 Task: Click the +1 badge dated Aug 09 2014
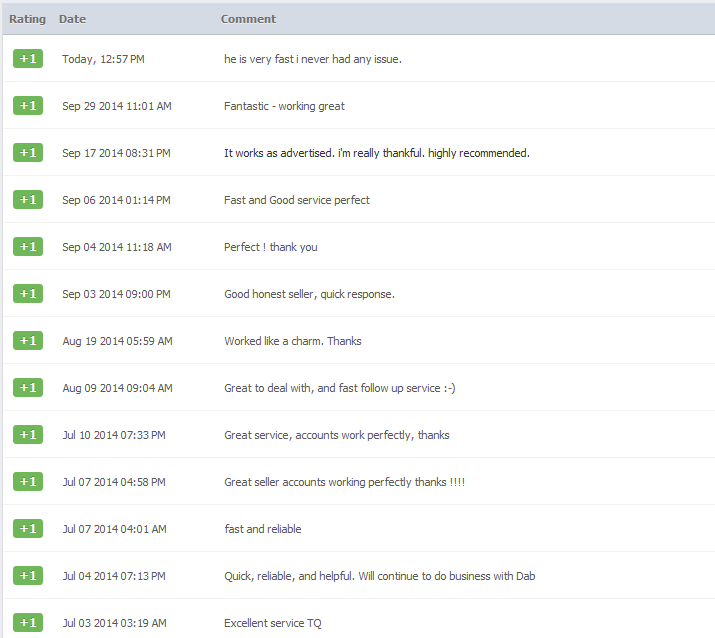click(28, 388)
